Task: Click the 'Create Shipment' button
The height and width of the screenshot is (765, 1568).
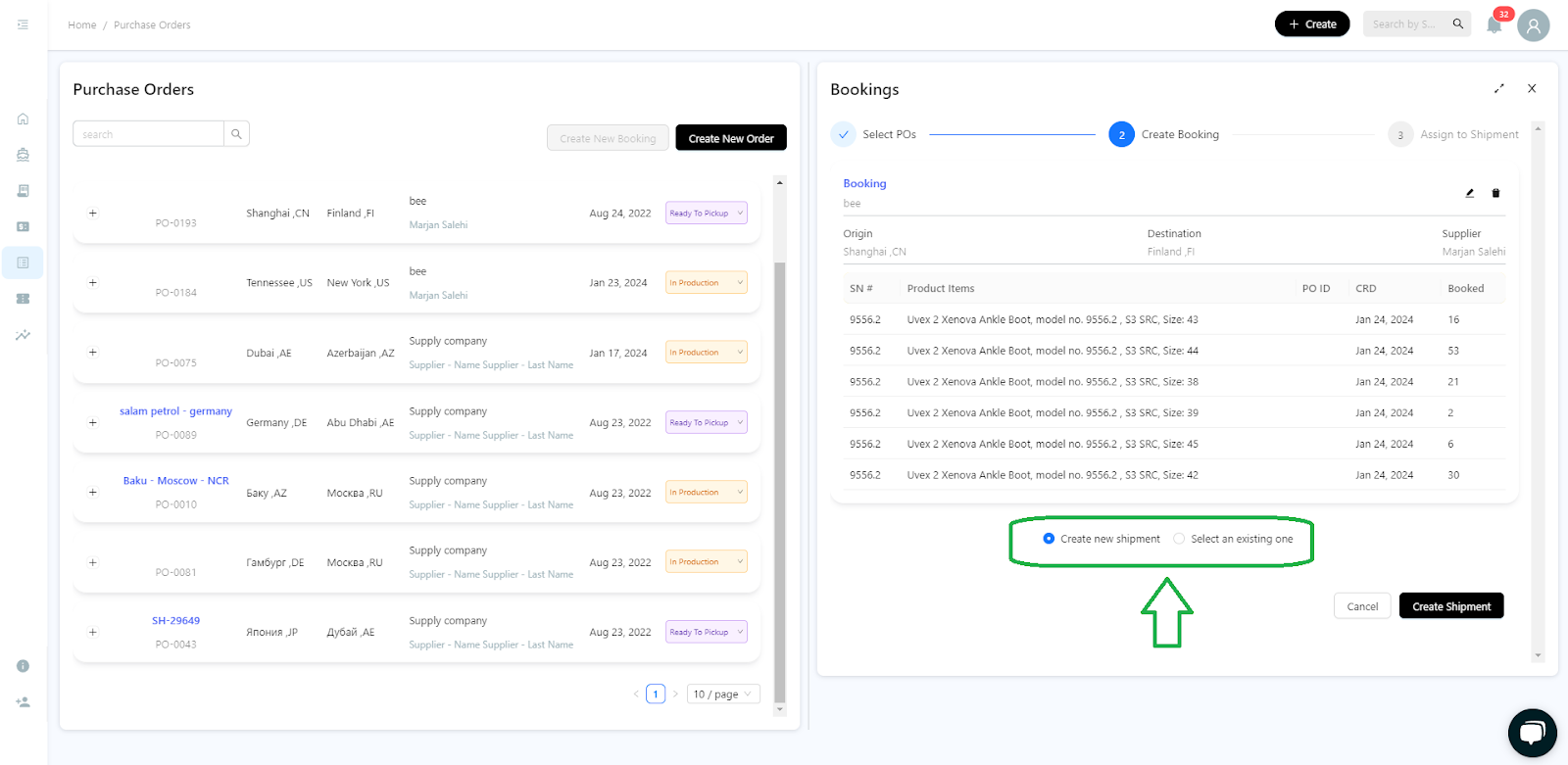Action: [1450, 606]
